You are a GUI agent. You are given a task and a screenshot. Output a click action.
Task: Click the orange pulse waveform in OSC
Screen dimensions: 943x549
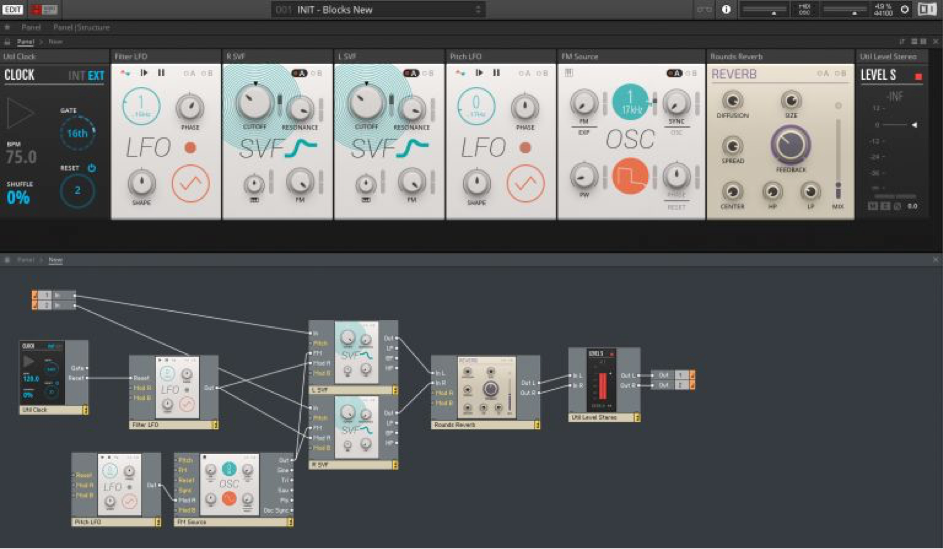[630, 177]
